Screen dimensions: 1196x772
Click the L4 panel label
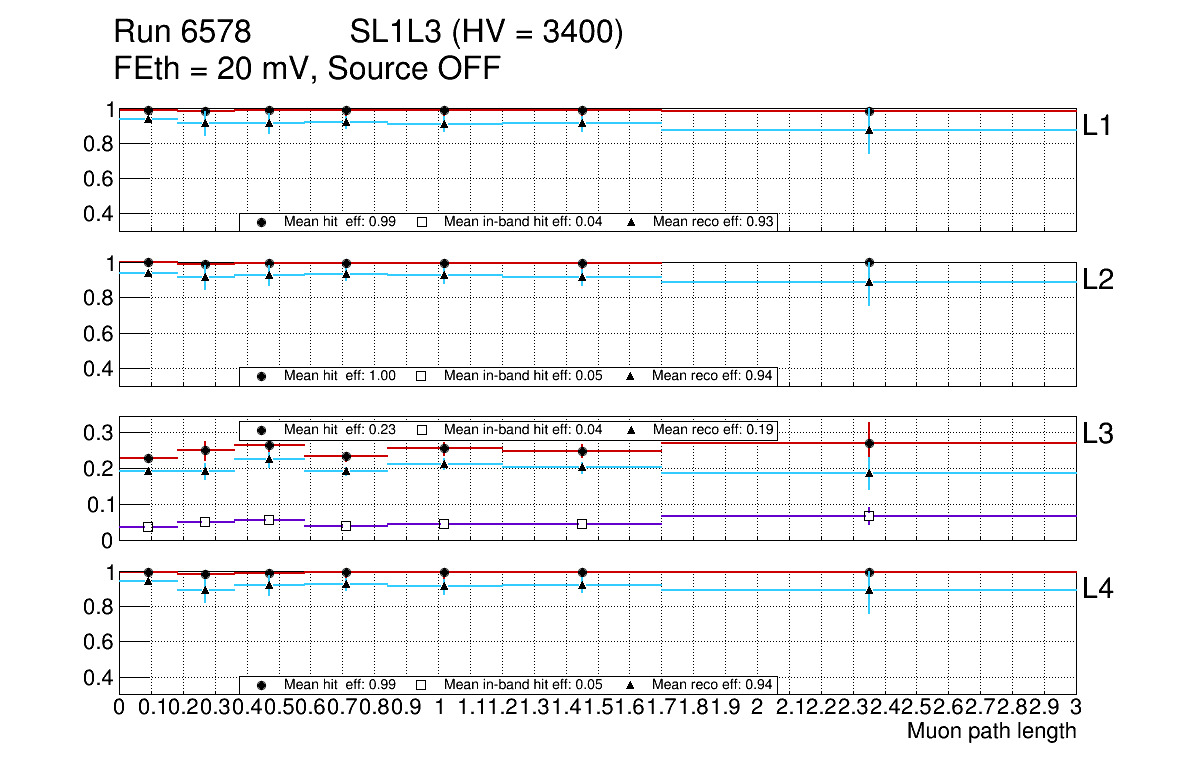pyautogui.click(x=1098, y=589)
